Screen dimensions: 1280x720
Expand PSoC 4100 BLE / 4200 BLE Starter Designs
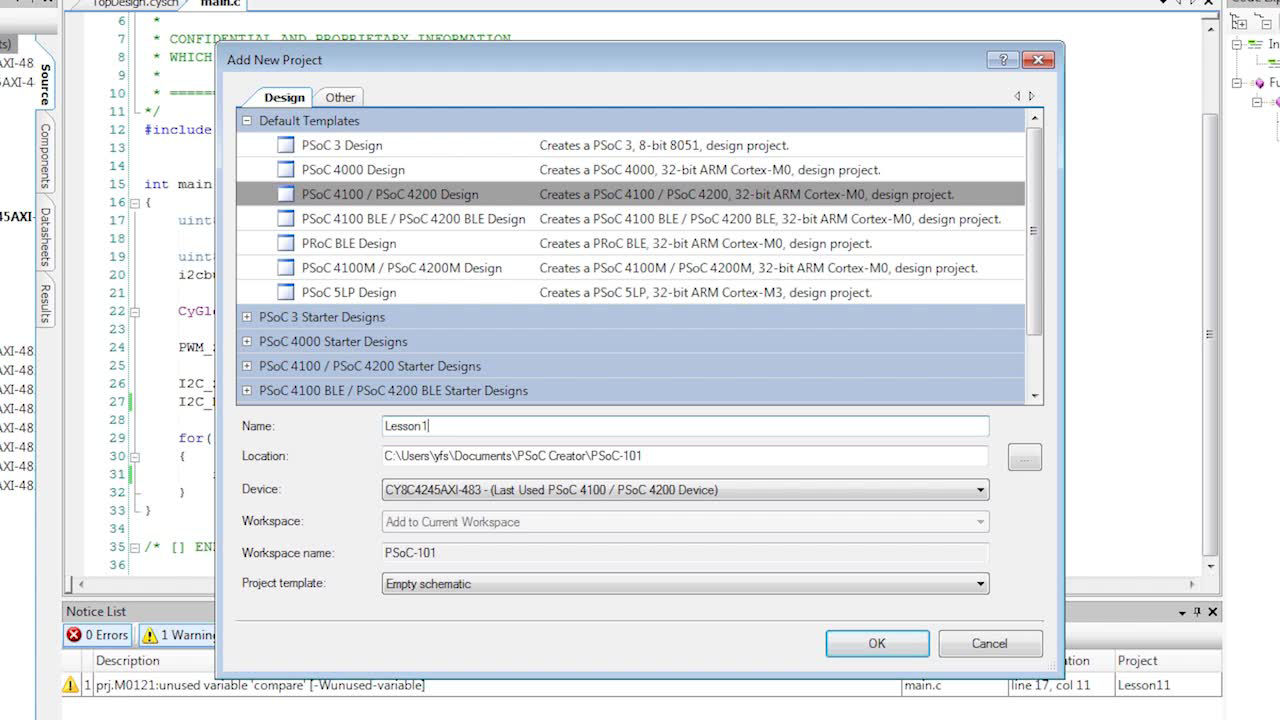pyautogui.click(x=247, y=391)
